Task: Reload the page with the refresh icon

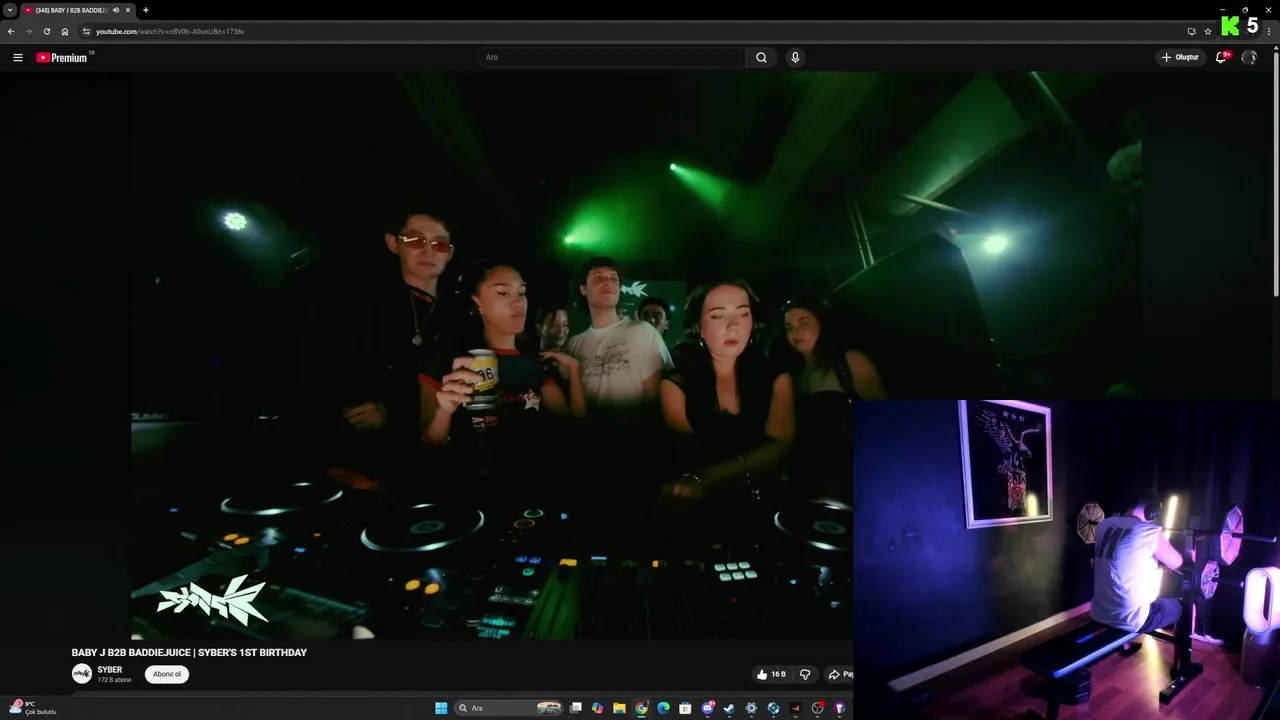Action: 47,31
